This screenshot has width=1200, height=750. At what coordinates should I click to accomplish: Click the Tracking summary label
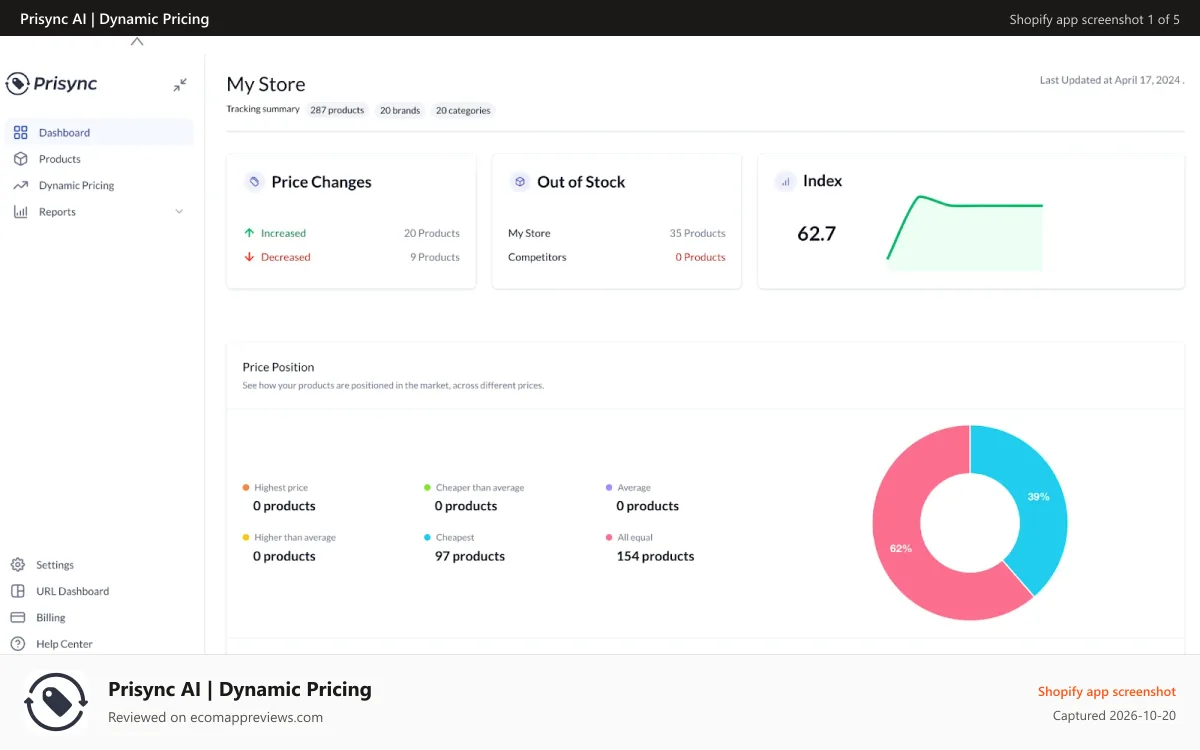(x=263, y=109)
